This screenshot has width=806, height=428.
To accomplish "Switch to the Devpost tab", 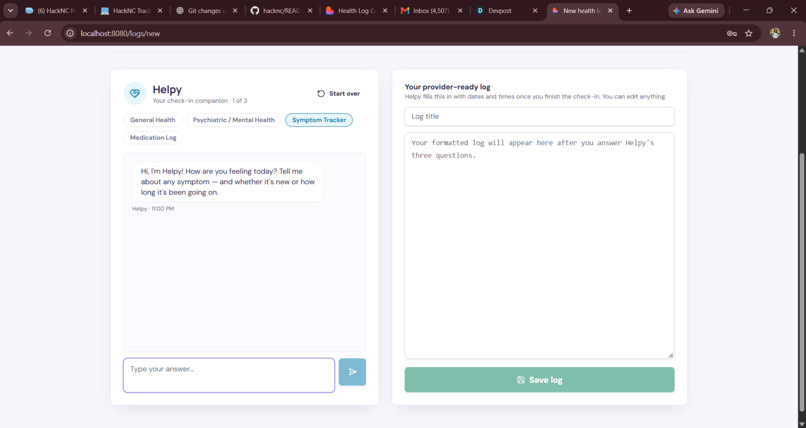I will [506, 10].
